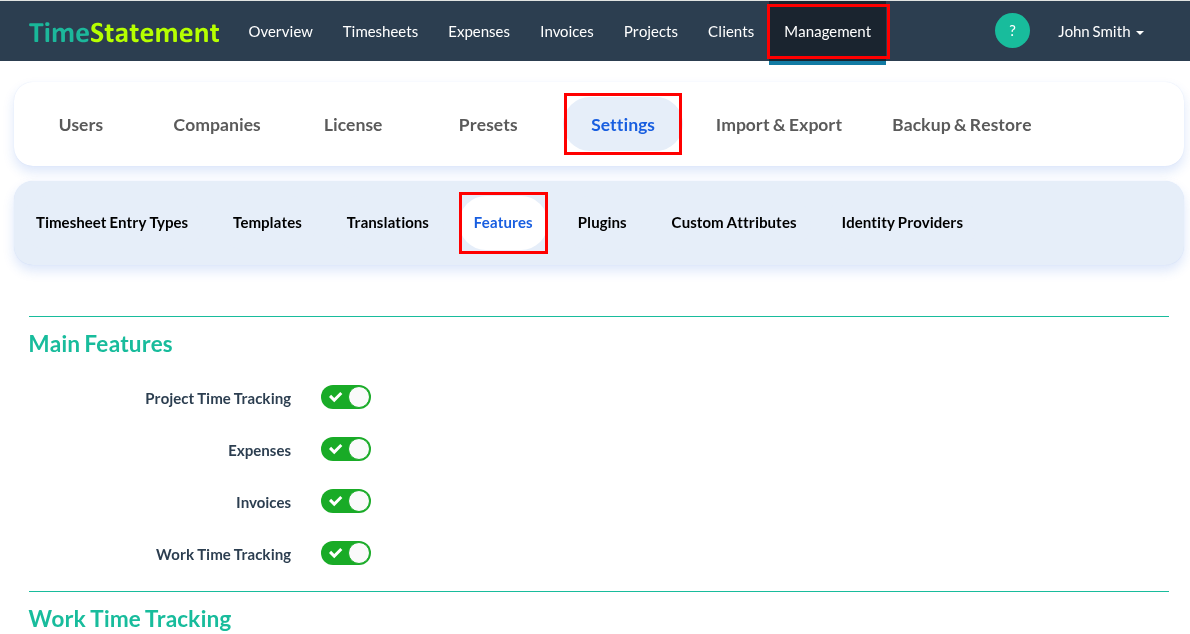1190x634 pixels.
Task: Open Clients in top navigation
Action: tap(731, 32)
